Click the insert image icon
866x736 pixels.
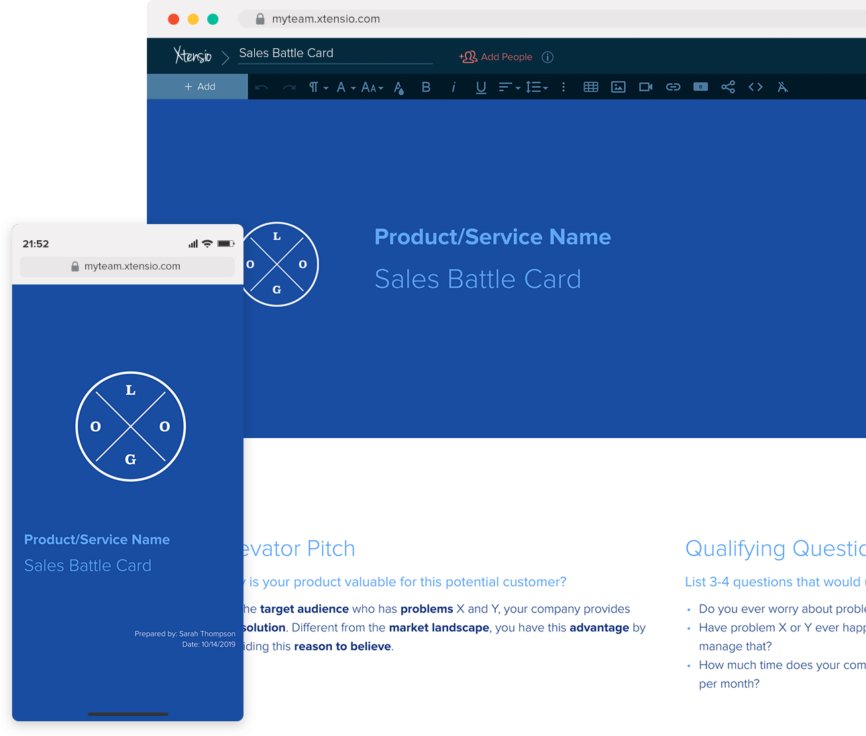[x=618, y=87]
